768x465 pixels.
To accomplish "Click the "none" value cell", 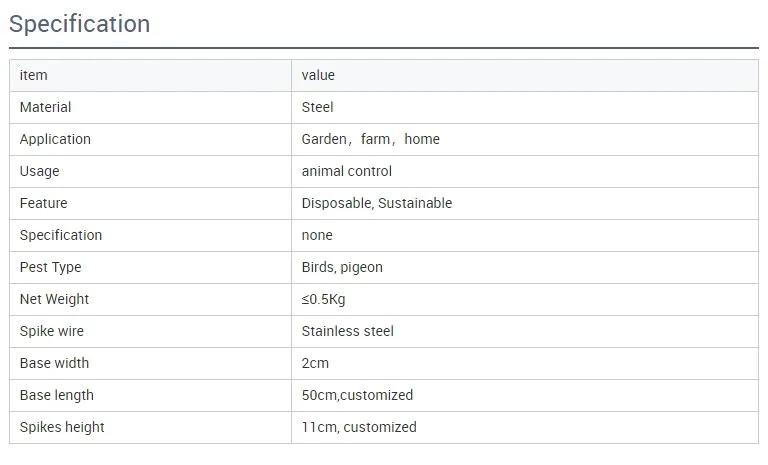I will pos(317,235).
